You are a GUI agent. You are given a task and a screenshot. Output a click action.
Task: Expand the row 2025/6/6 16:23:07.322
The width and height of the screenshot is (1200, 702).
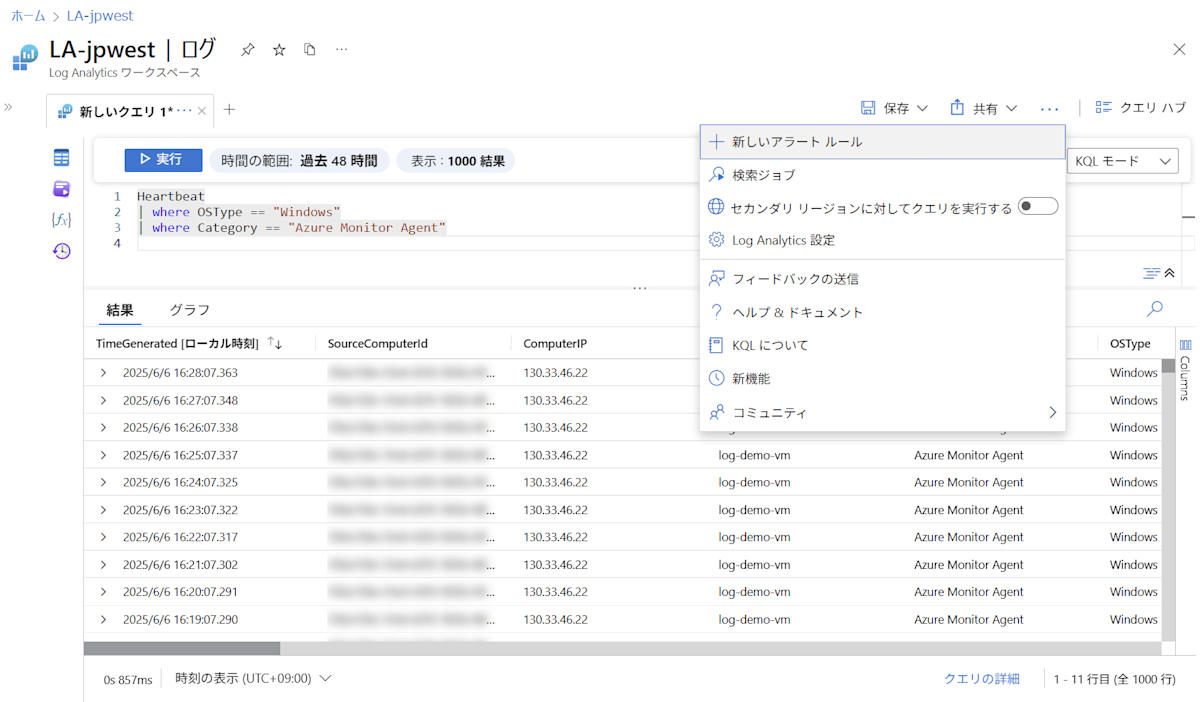[x=103, y=510]
